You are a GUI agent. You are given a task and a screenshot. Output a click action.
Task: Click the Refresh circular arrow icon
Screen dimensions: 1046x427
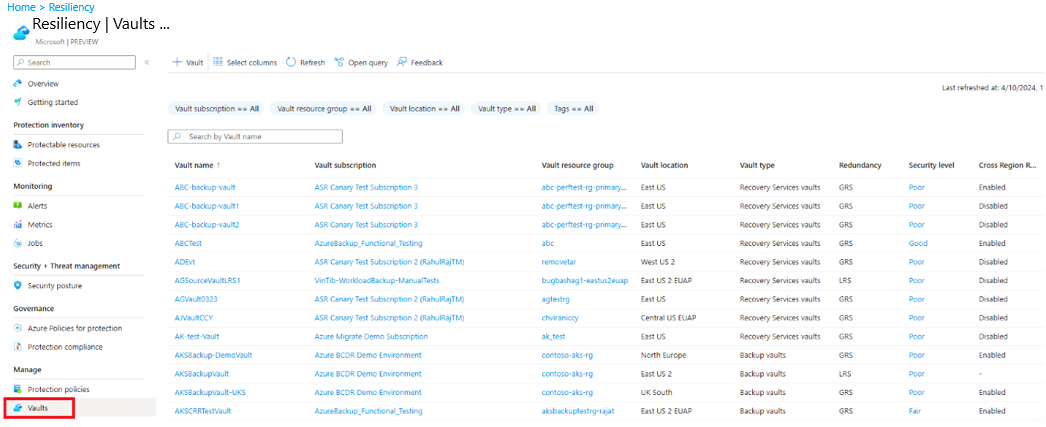coord(291,62)
